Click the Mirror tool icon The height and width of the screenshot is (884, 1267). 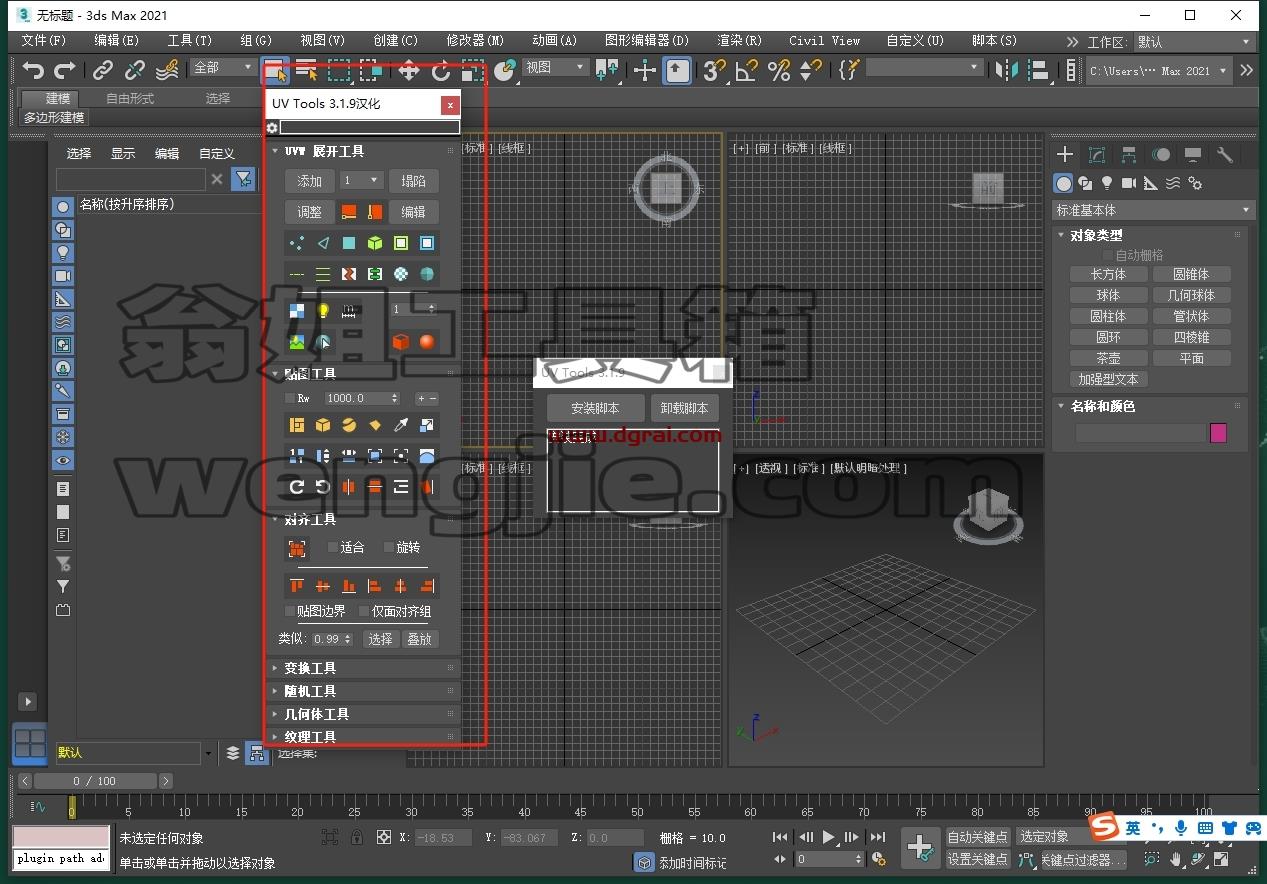(1007, 70)
